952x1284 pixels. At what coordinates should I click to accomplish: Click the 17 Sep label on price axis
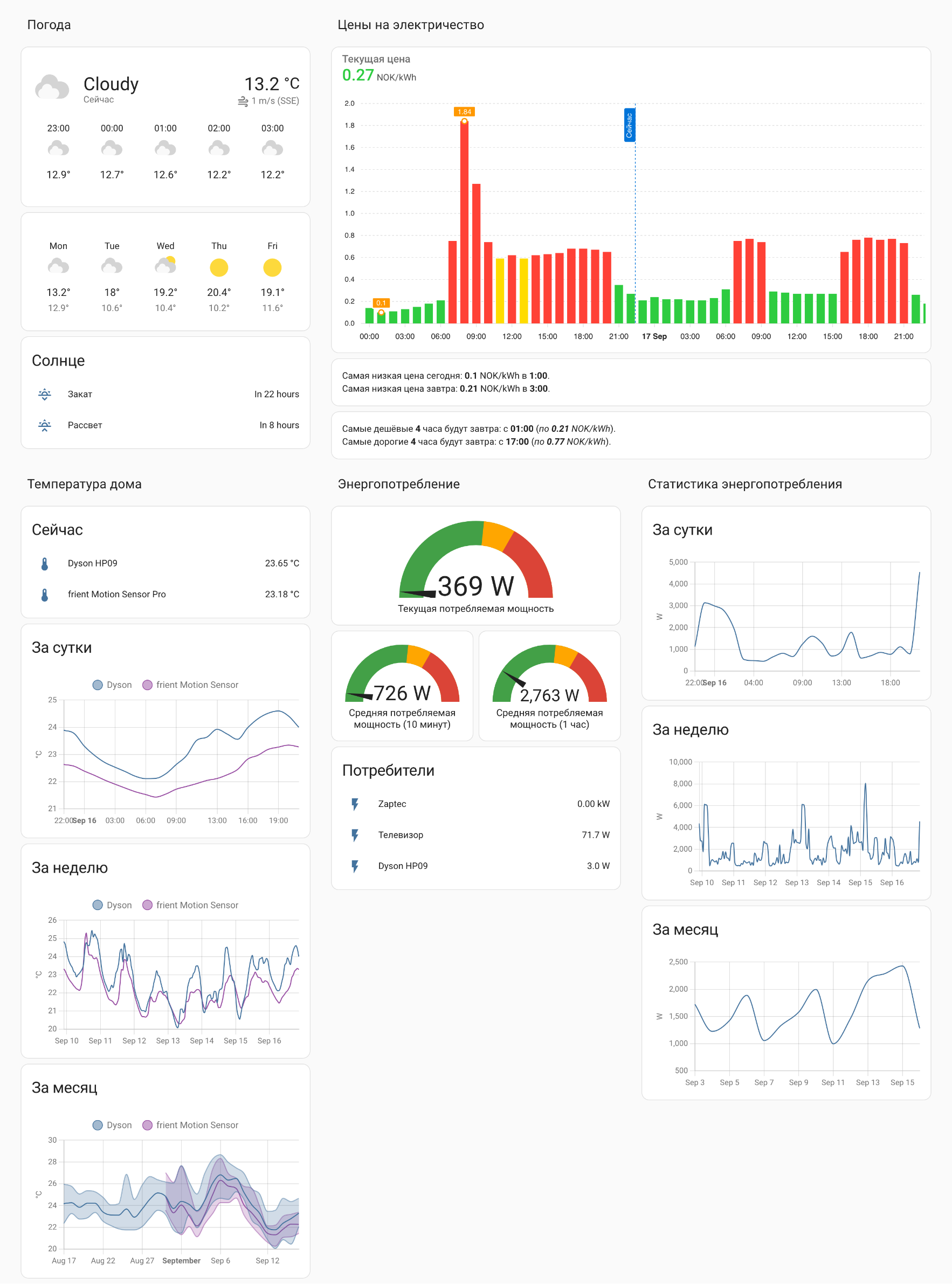pos(654,336)
